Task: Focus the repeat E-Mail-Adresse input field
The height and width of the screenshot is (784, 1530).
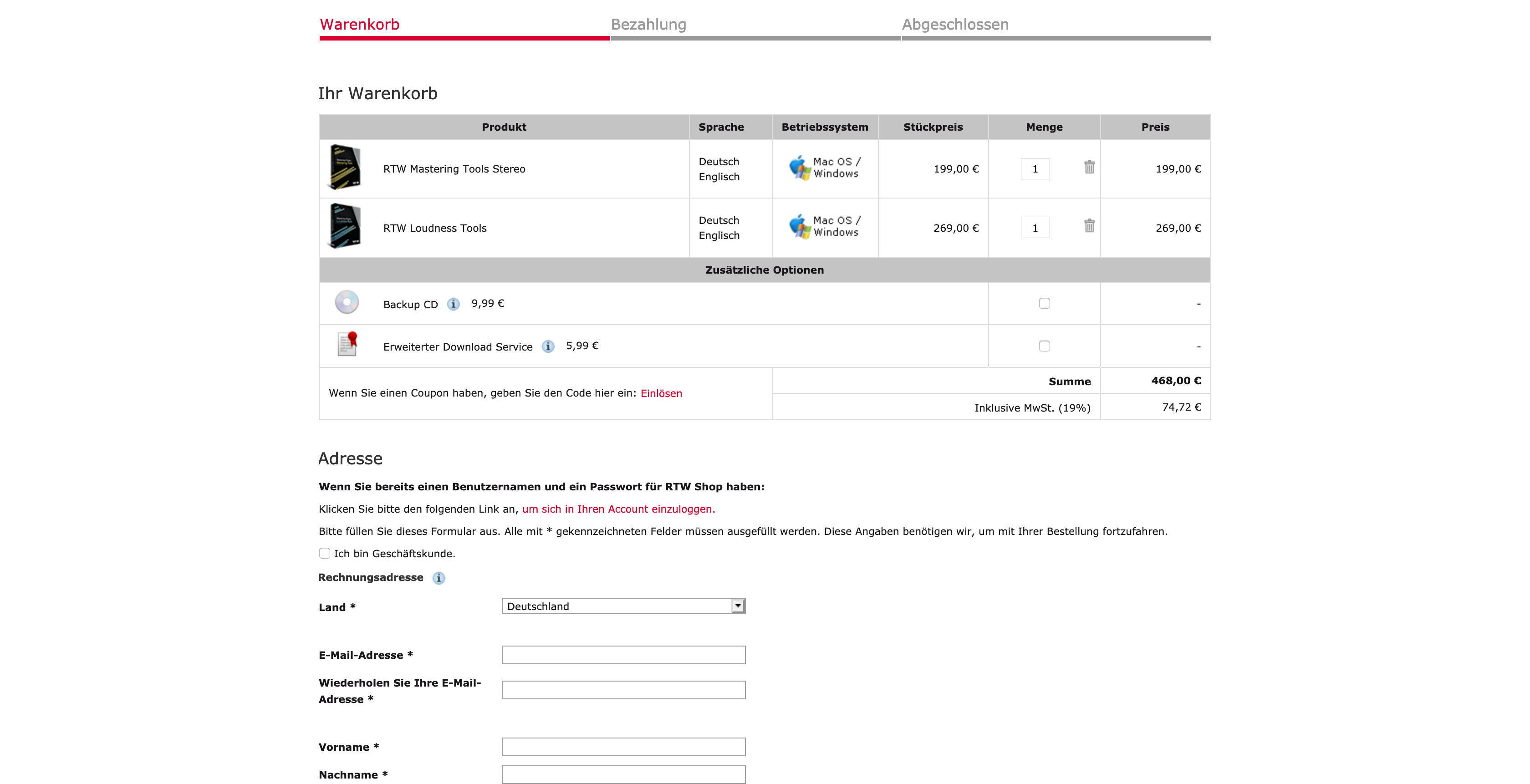Action: [x=623, y=690]
